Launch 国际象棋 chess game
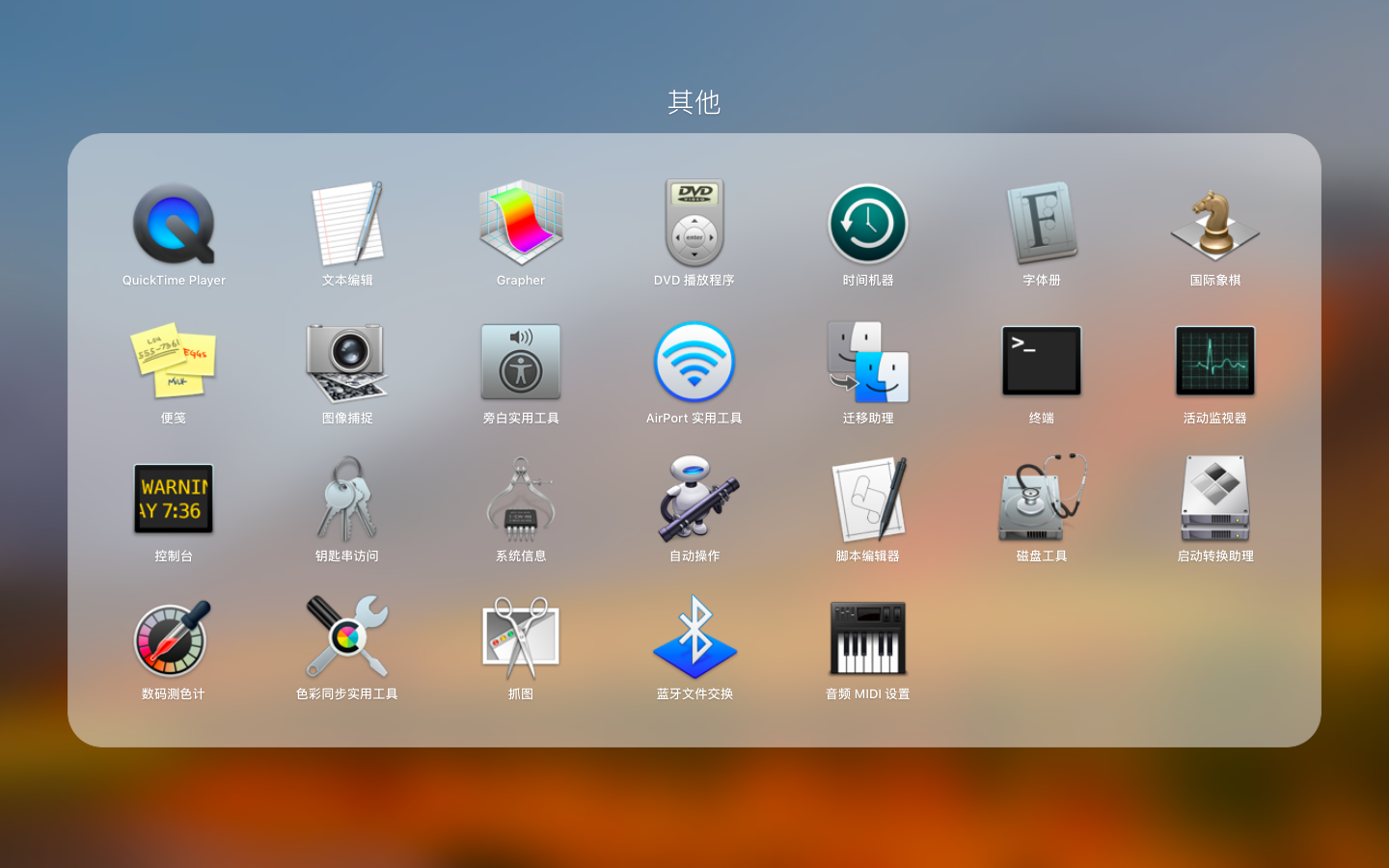This screenshot has height=868, width=1389. (1214, 224)
